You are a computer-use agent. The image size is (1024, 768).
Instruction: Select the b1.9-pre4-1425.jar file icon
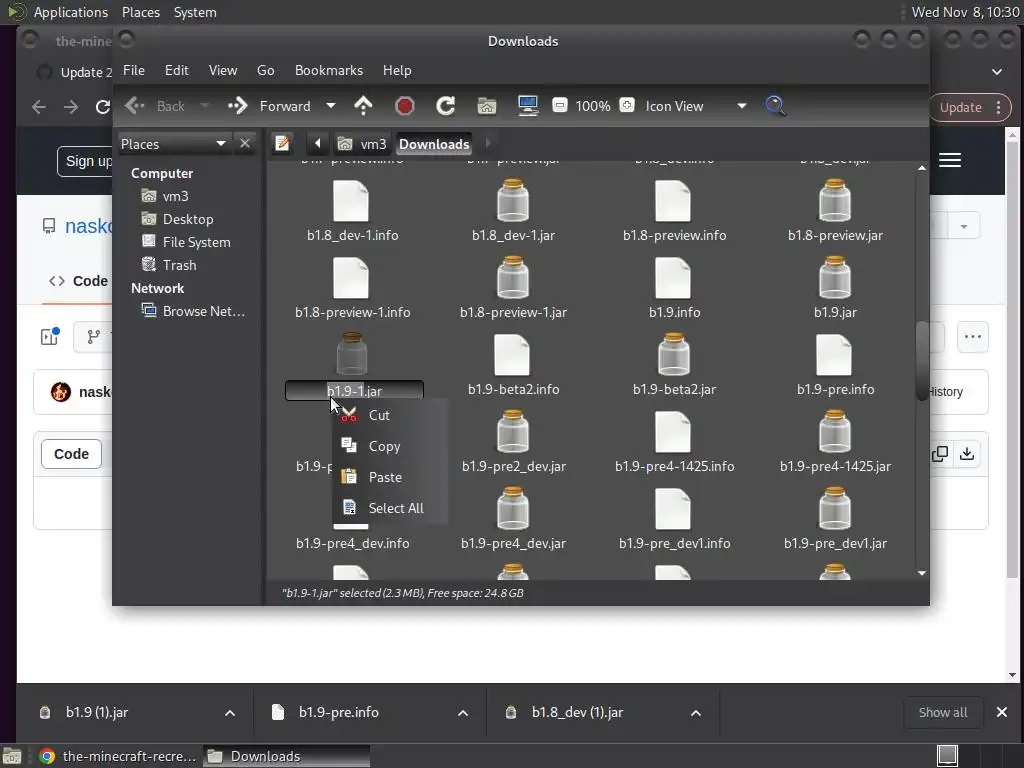(835, 432)
